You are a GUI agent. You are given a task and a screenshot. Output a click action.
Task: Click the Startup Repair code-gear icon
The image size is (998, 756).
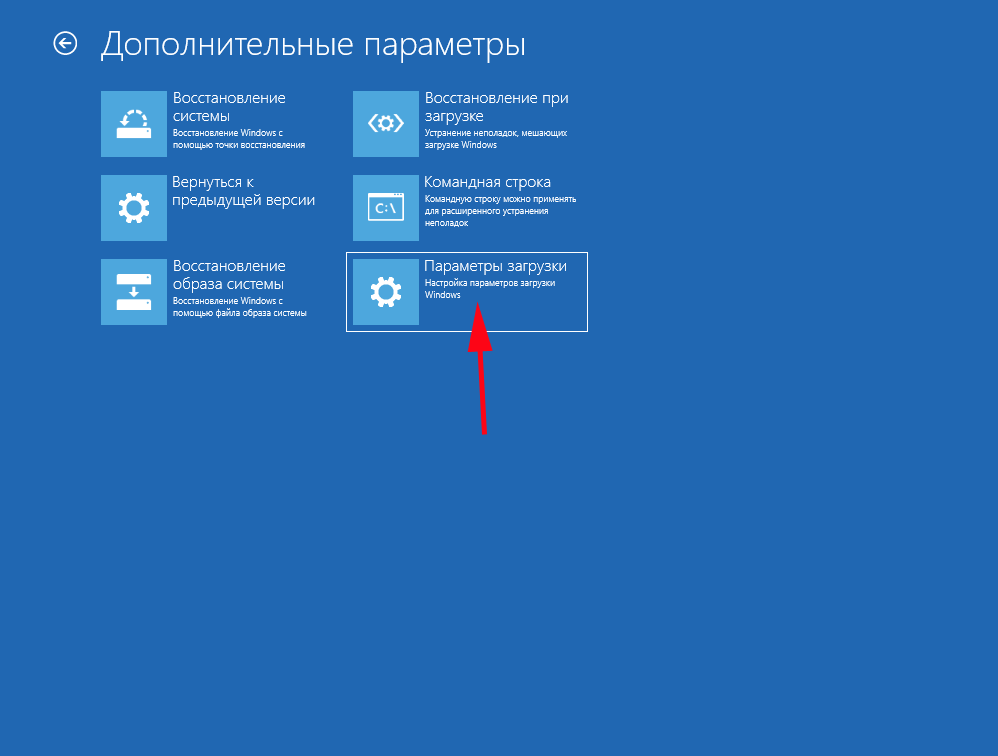[386, 123]
